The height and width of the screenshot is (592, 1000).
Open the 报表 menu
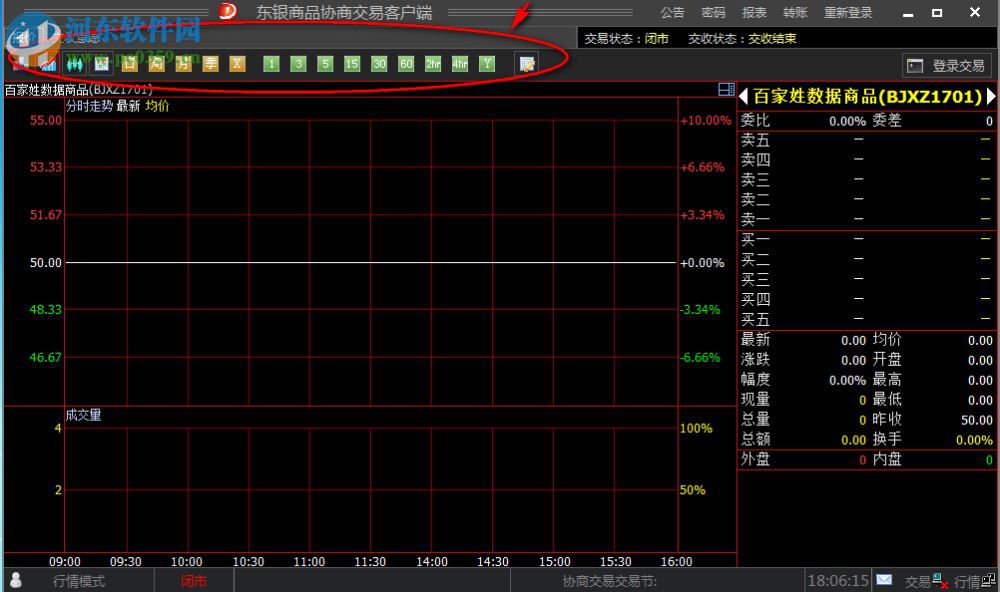tap(754, 12)
